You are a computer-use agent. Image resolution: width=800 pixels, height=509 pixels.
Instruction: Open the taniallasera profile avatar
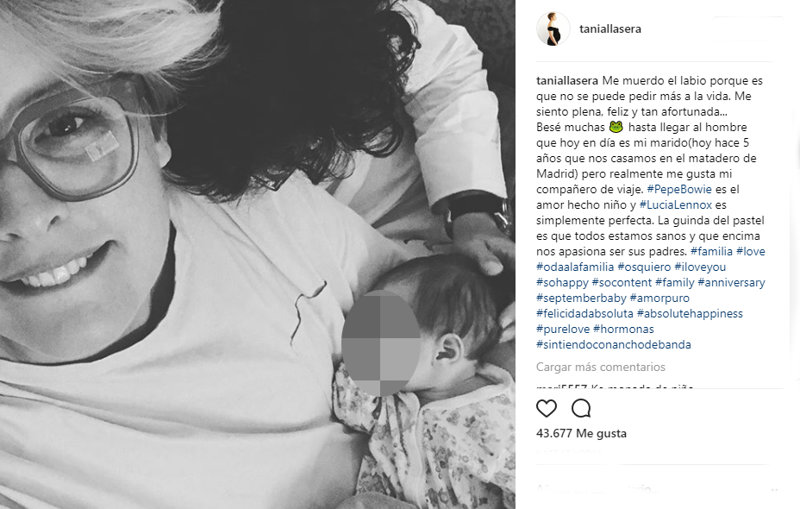point(553,29)
